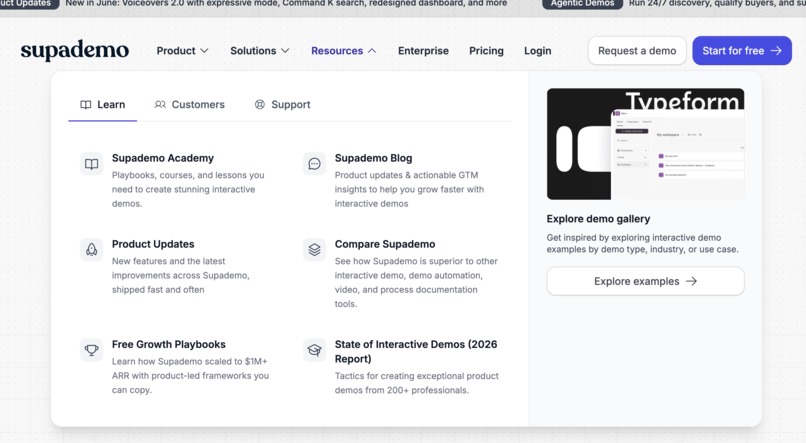Click the Start for free button
The width and height of the screenshot is (806, 443).
[742, 50]
